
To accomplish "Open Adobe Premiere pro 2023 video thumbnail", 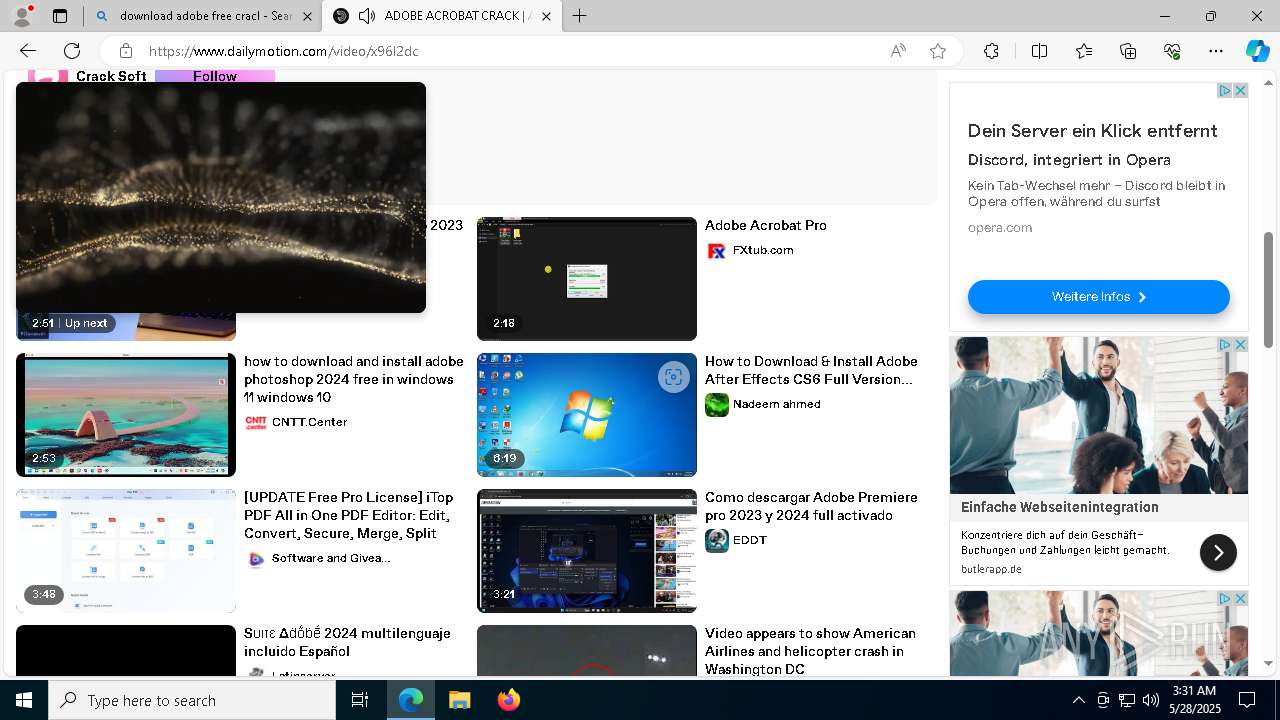I will (587, 550).
